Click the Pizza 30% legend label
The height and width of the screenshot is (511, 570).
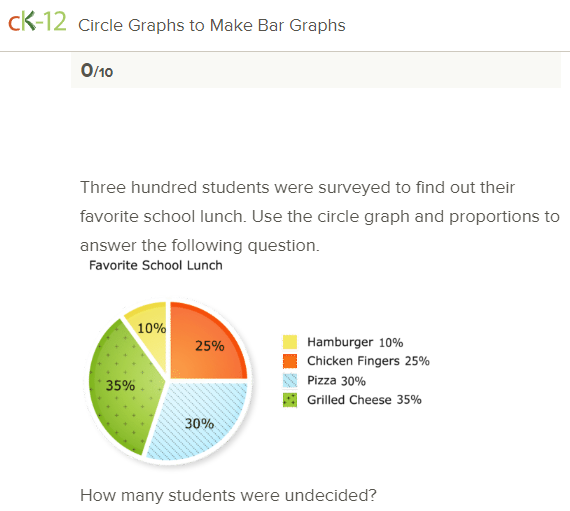(x=336, y=381)
